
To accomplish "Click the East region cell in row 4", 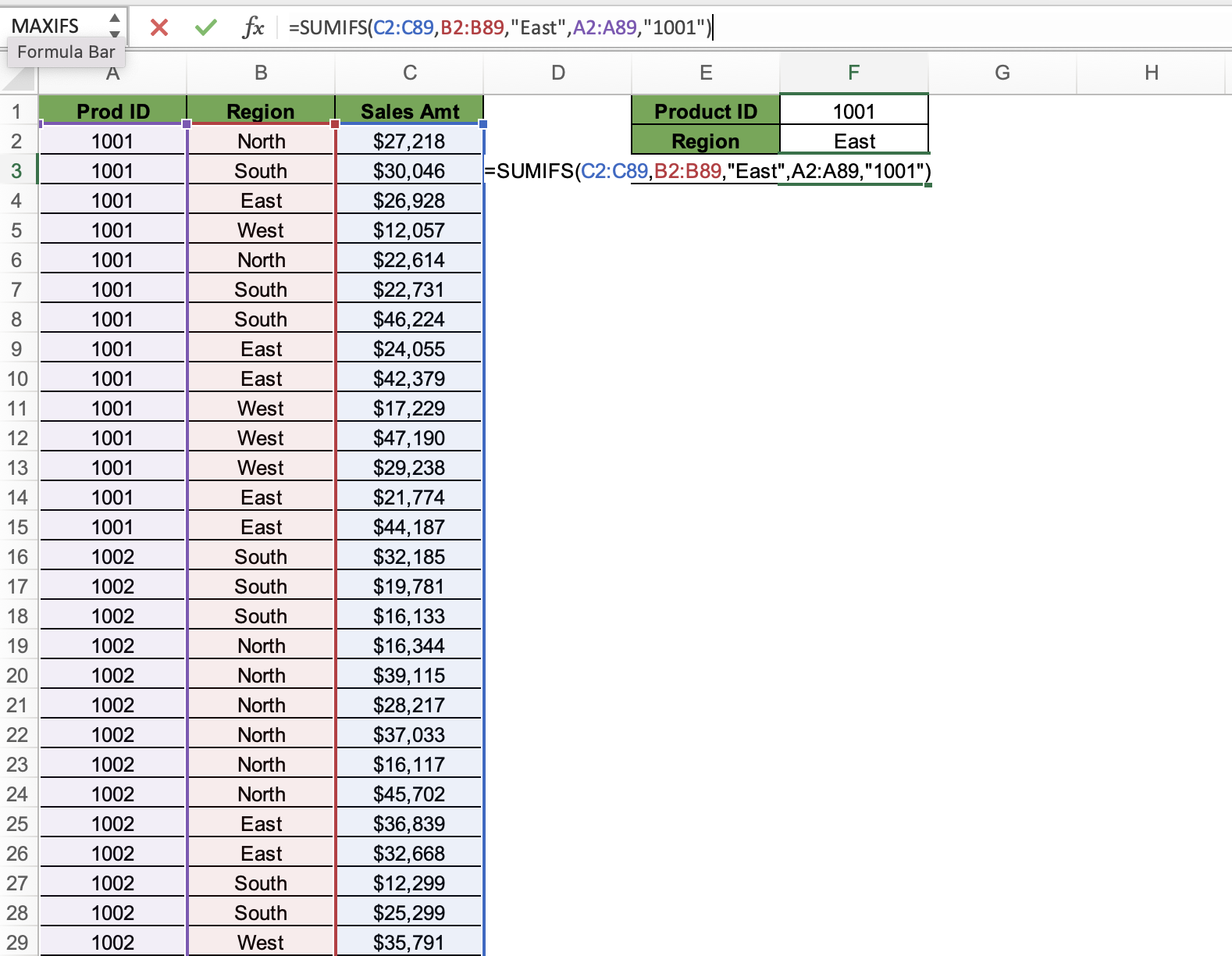I will pyautogui.click(x=261, y=201).
